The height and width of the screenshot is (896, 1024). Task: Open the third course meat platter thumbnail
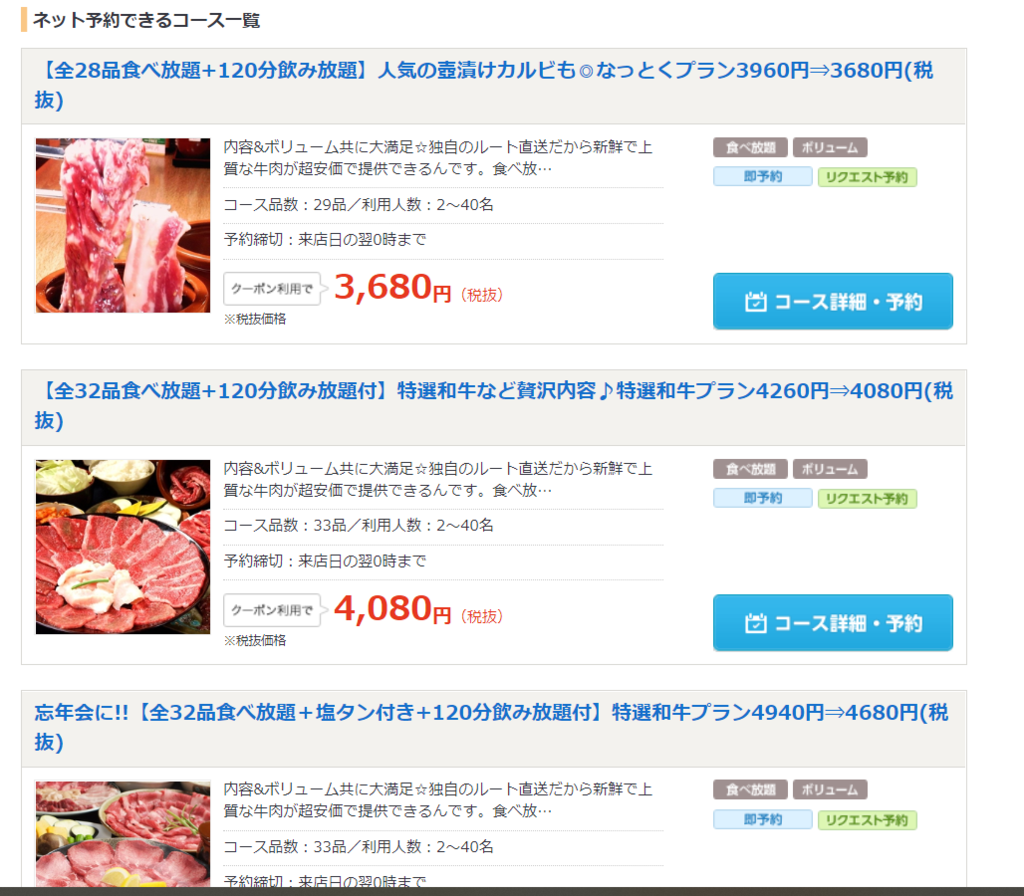pos(123,833)
